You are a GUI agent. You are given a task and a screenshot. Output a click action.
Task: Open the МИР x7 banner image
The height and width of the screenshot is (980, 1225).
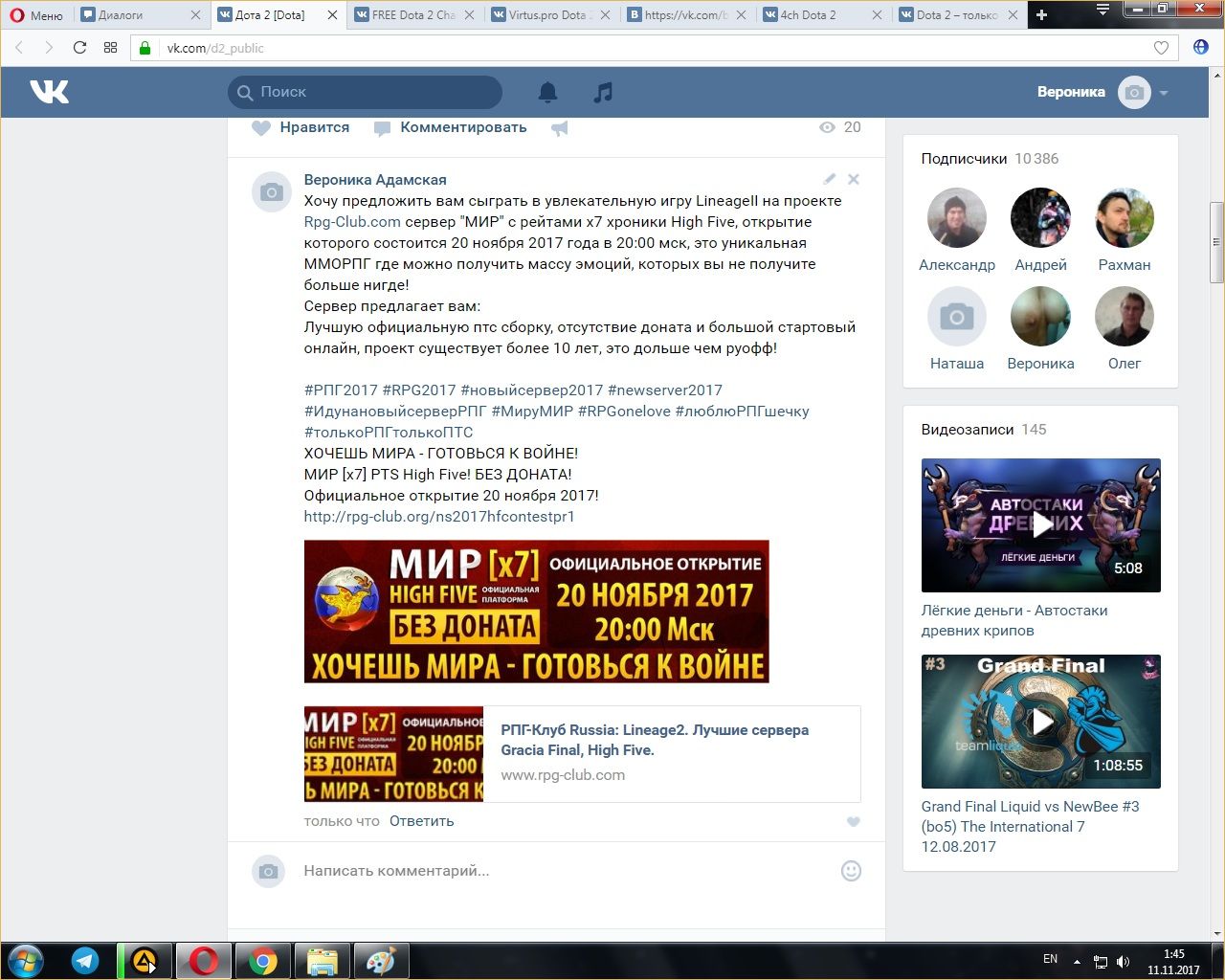tap(536, 612)
